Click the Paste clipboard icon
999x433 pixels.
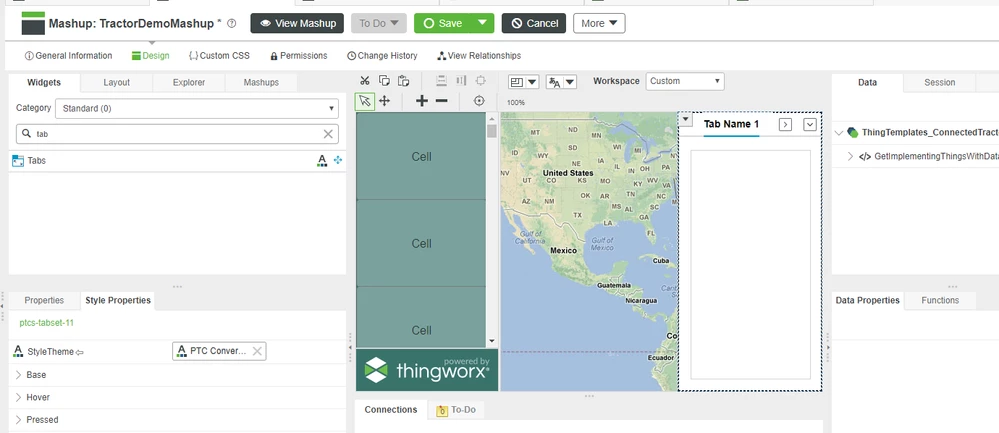click(403, 81)
